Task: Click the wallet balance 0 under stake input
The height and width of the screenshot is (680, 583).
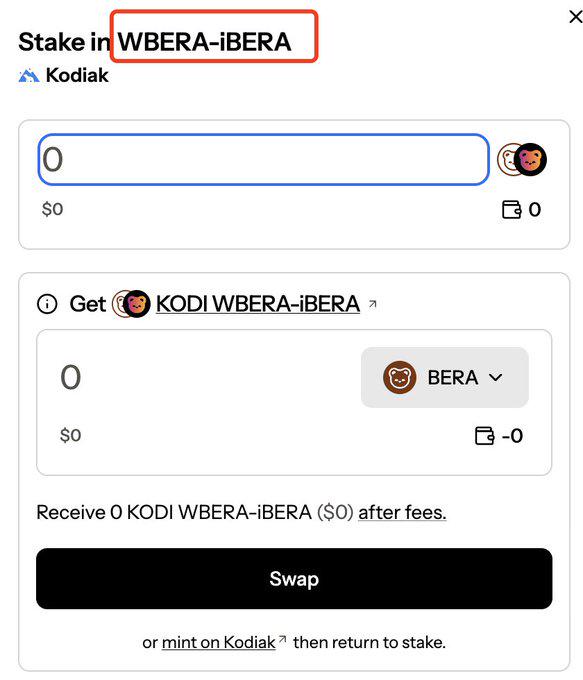Action: pyautogui.click(x=535, y=209)
